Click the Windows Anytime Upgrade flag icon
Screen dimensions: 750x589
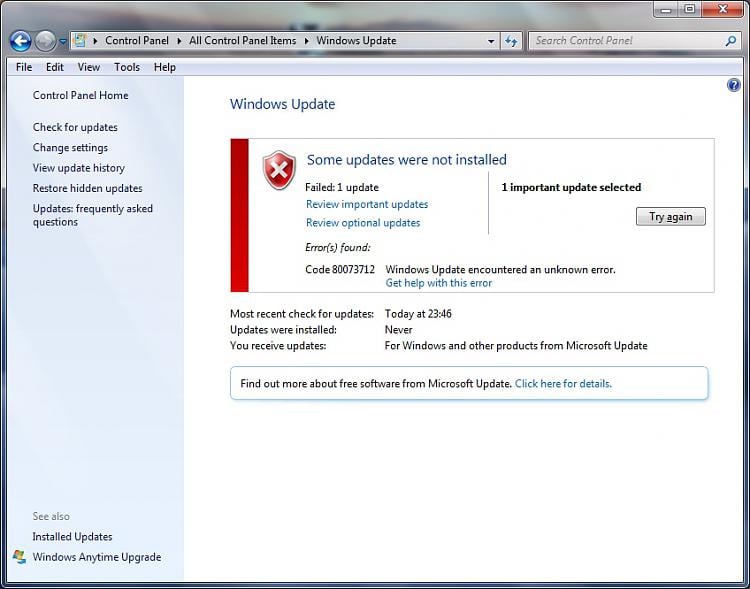19,557
